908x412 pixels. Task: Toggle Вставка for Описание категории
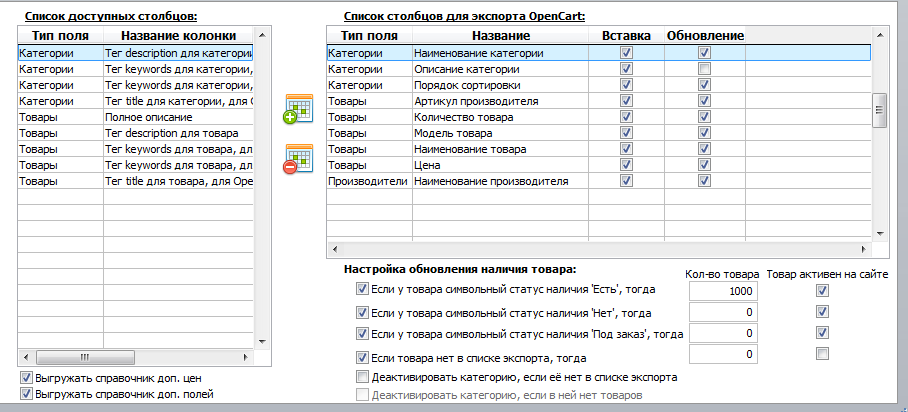(x=626, y=69)
